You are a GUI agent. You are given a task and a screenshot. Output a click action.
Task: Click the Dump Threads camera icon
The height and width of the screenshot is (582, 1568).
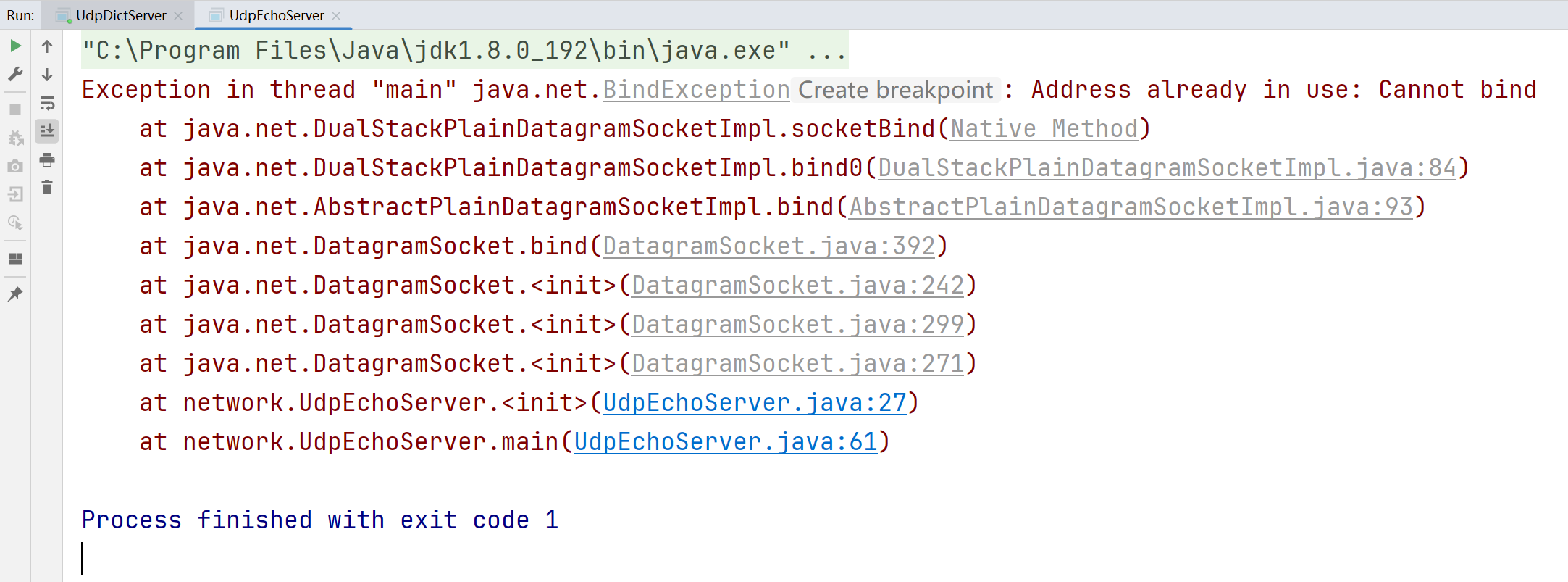[15, 166]
